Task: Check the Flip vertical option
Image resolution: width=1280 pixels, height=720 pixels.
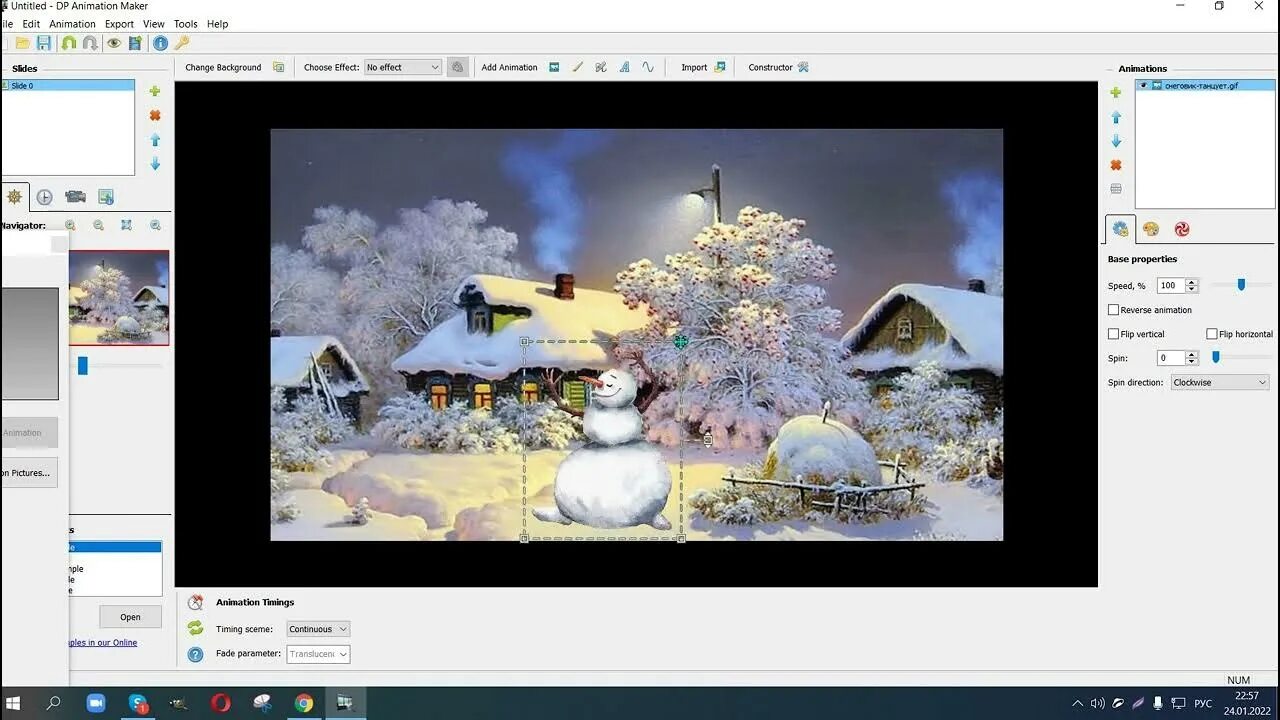Action: (x=1113, y=334)
